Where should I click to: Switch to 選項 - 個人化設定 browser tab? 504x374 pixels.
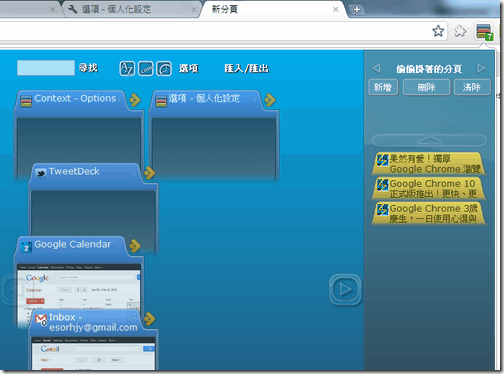pyautogui.click(x=132, y=9)
